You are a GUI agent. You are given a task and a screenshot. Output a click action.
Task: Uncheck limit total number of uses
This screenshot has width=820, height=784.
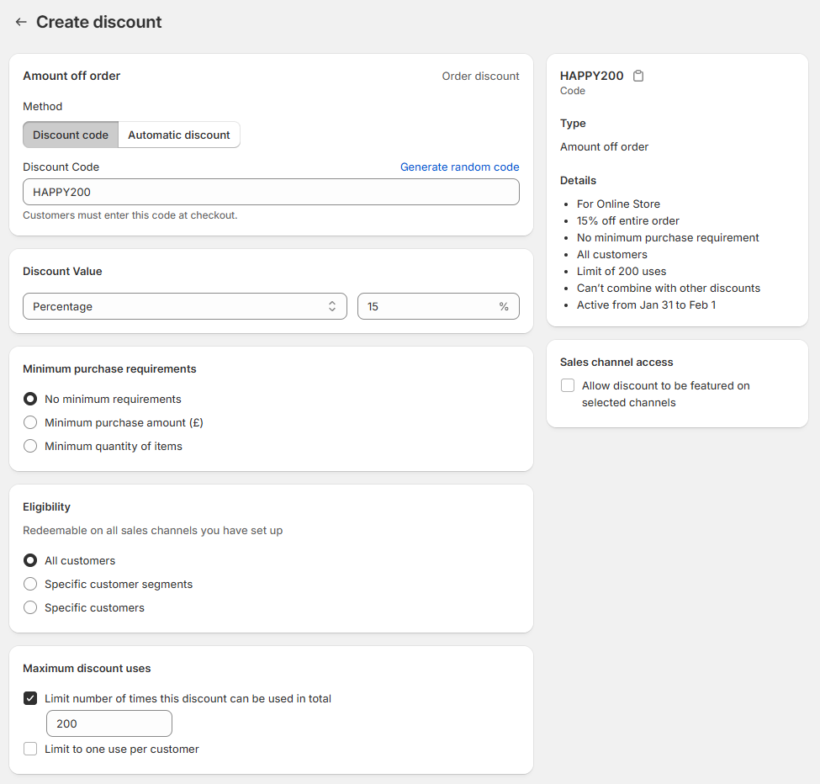pyautogui.click(x=30, y=699)
